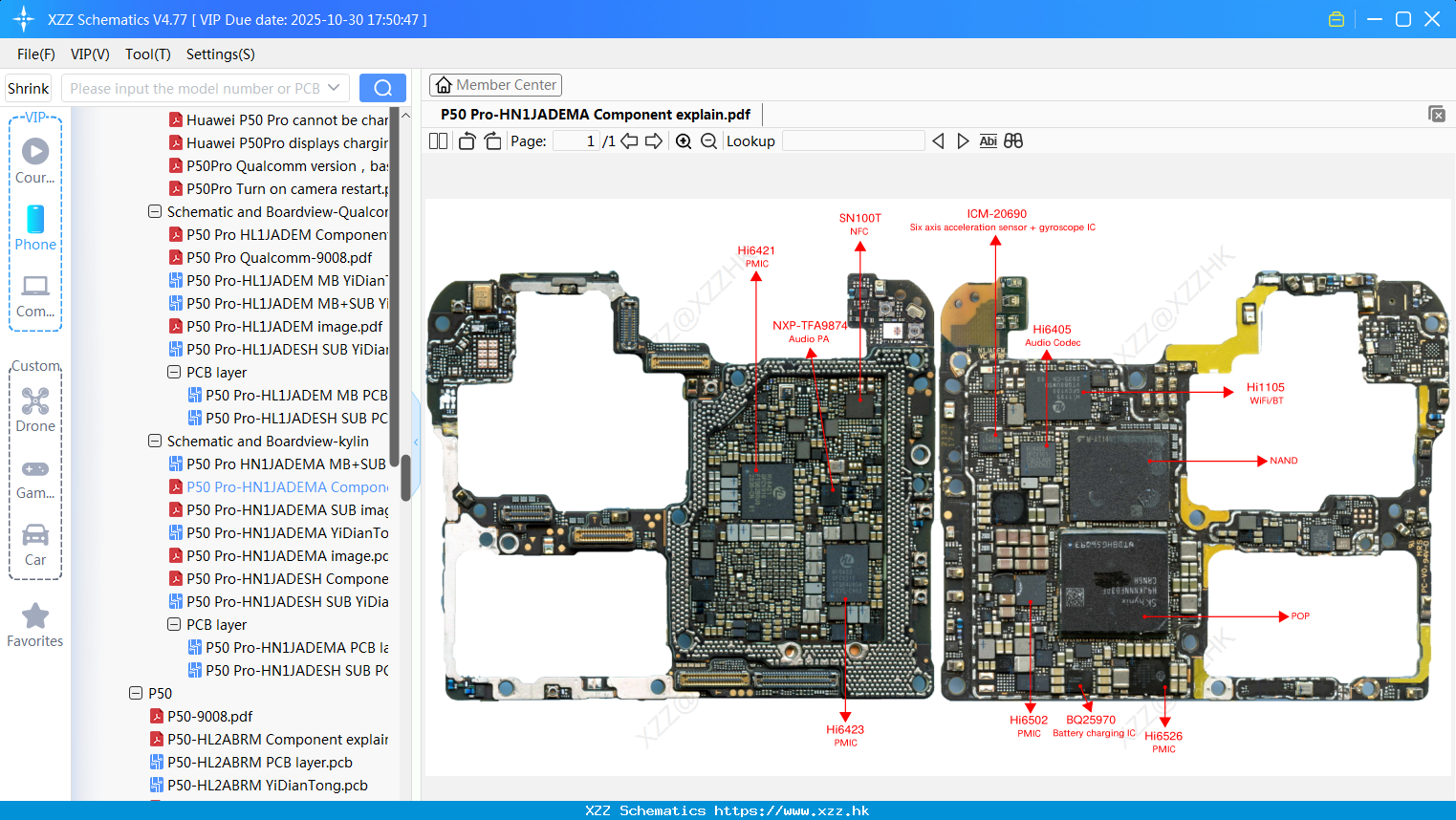Open P50-9008.pdf
Viewport: 1456px width, 820px height.
coord(202,716)
